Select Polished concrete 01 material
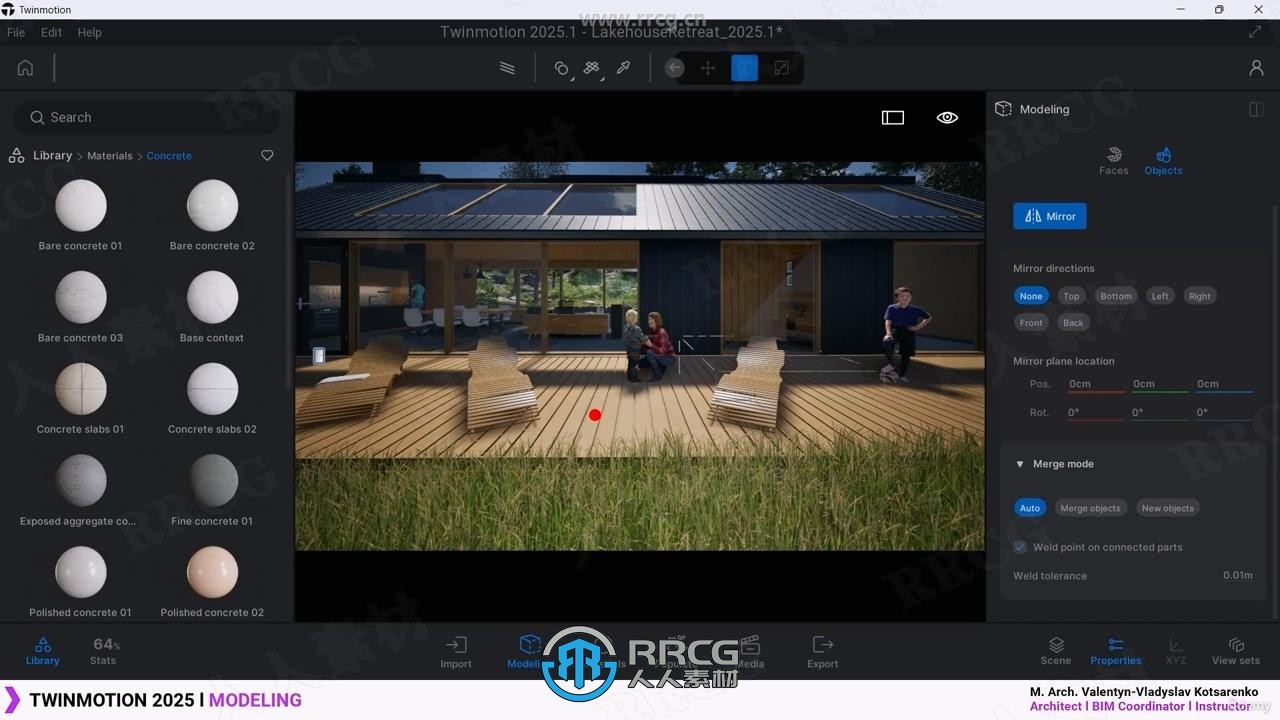The image size is (1280, 720). [80, 582]
